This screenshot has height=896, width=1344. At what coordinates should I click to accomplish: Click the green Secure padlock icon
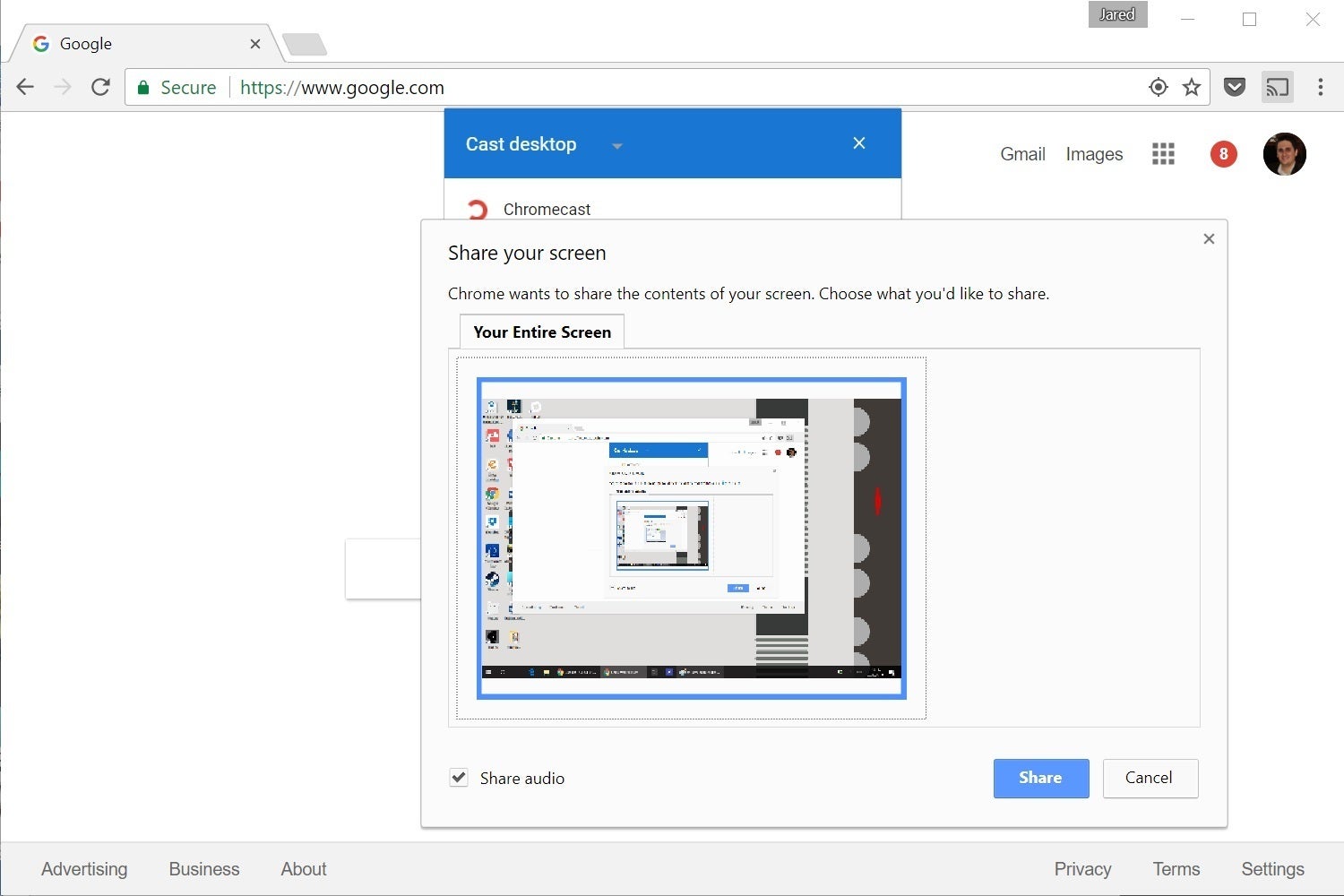142,88
